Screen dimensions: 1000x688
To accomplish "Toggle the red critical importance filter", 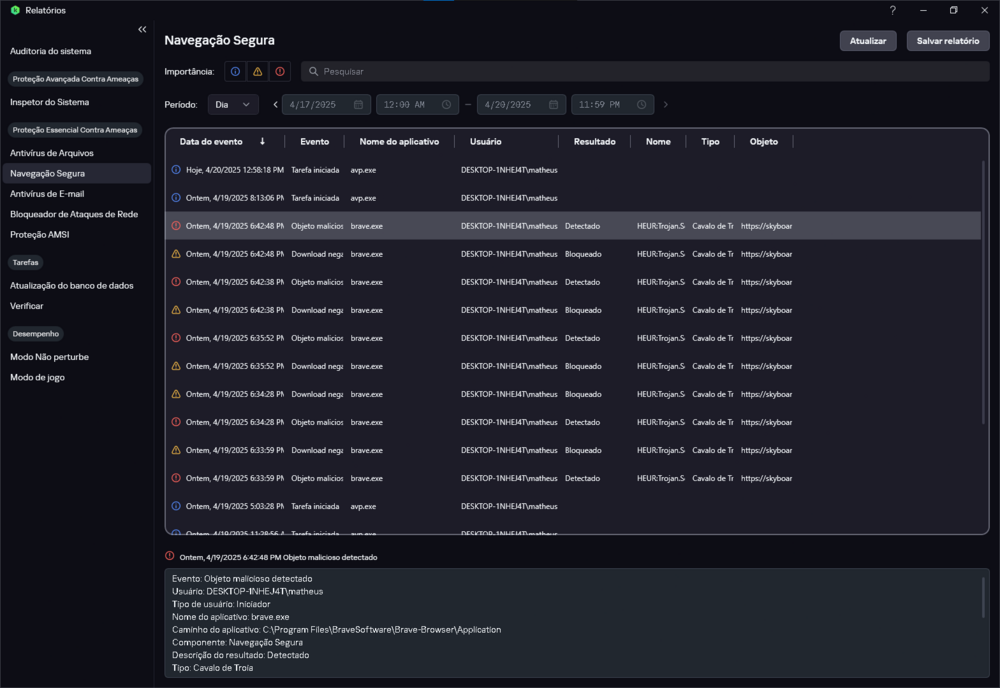I will 279,72.
